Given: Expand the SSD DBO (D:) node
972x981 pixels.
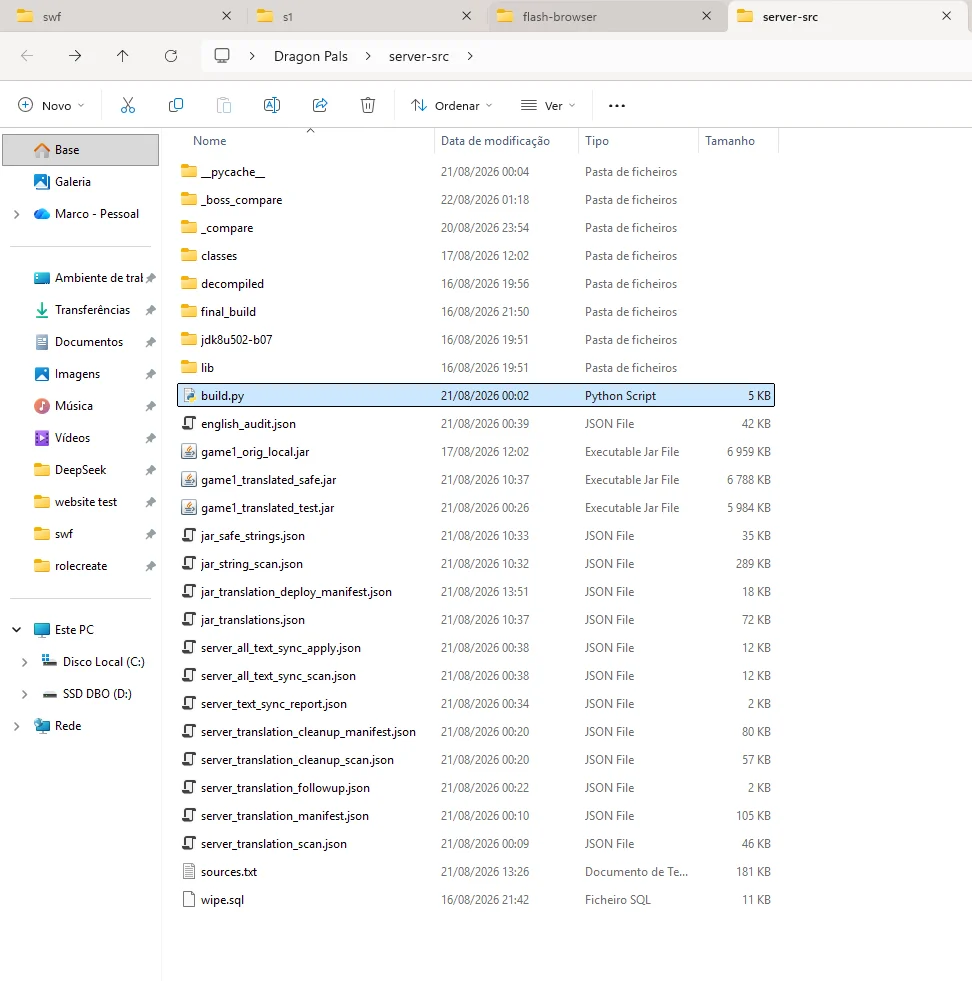Looking at the screenshot, I should [x=24, y=694].
